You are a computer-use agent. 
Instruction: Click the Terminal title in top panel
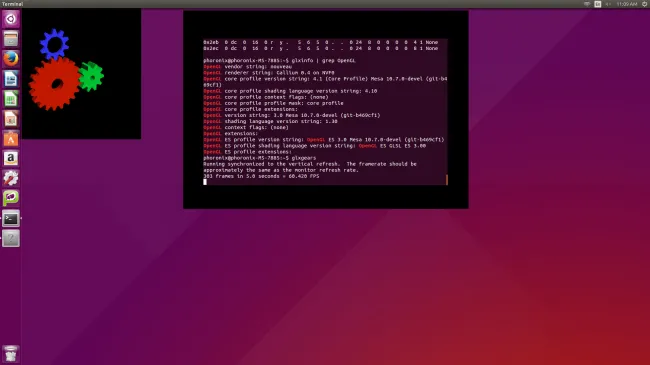pos(12,4)
